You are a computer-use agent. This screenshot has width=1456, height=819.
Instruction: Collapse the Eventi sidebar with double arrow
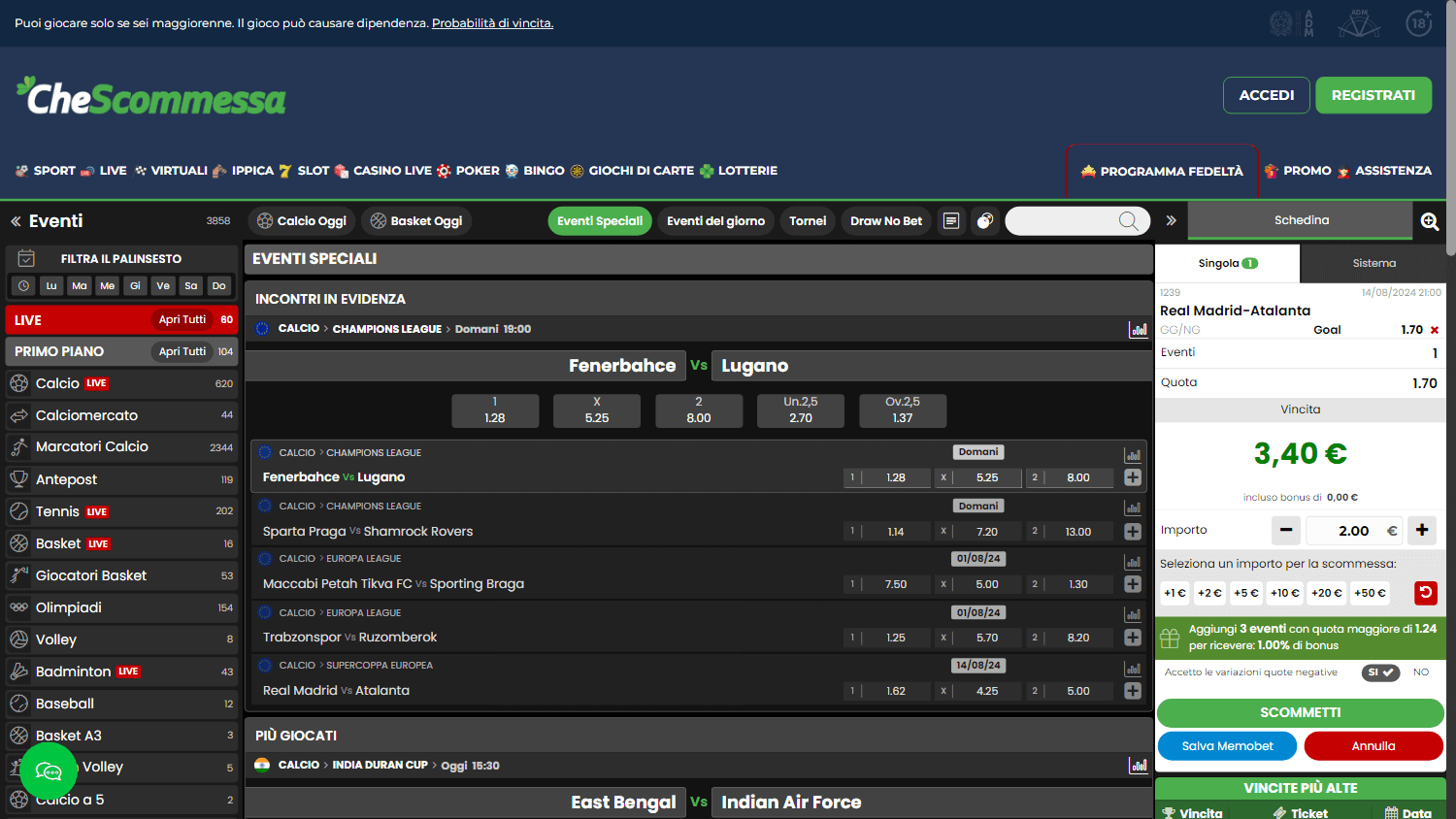tap(16, 221)
